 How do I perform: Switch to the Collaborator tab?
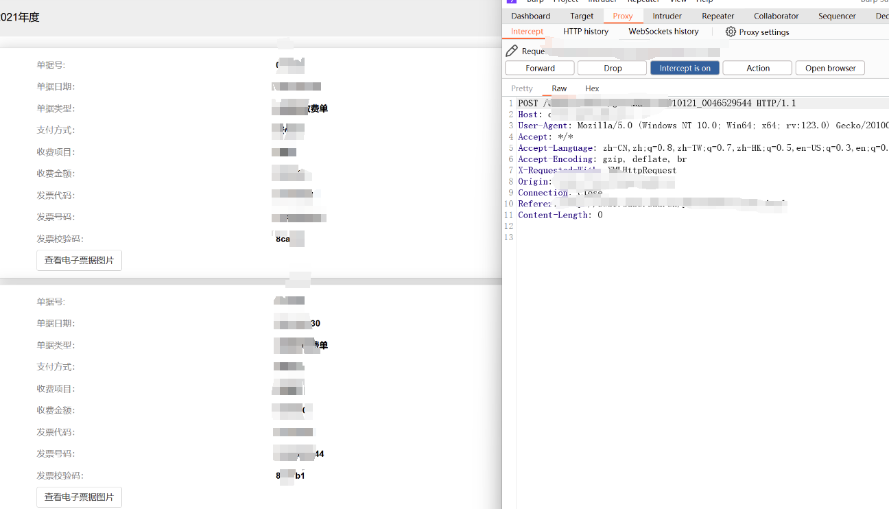click(776, 16)
